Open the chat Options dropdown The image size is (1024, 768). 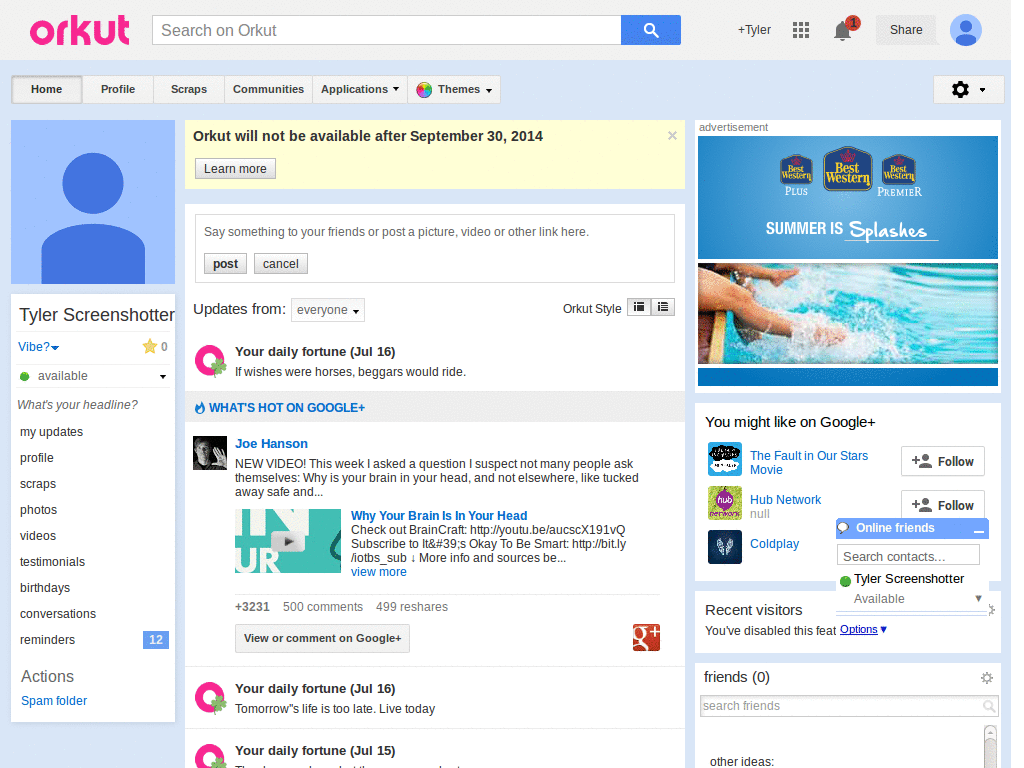[863, 630]
